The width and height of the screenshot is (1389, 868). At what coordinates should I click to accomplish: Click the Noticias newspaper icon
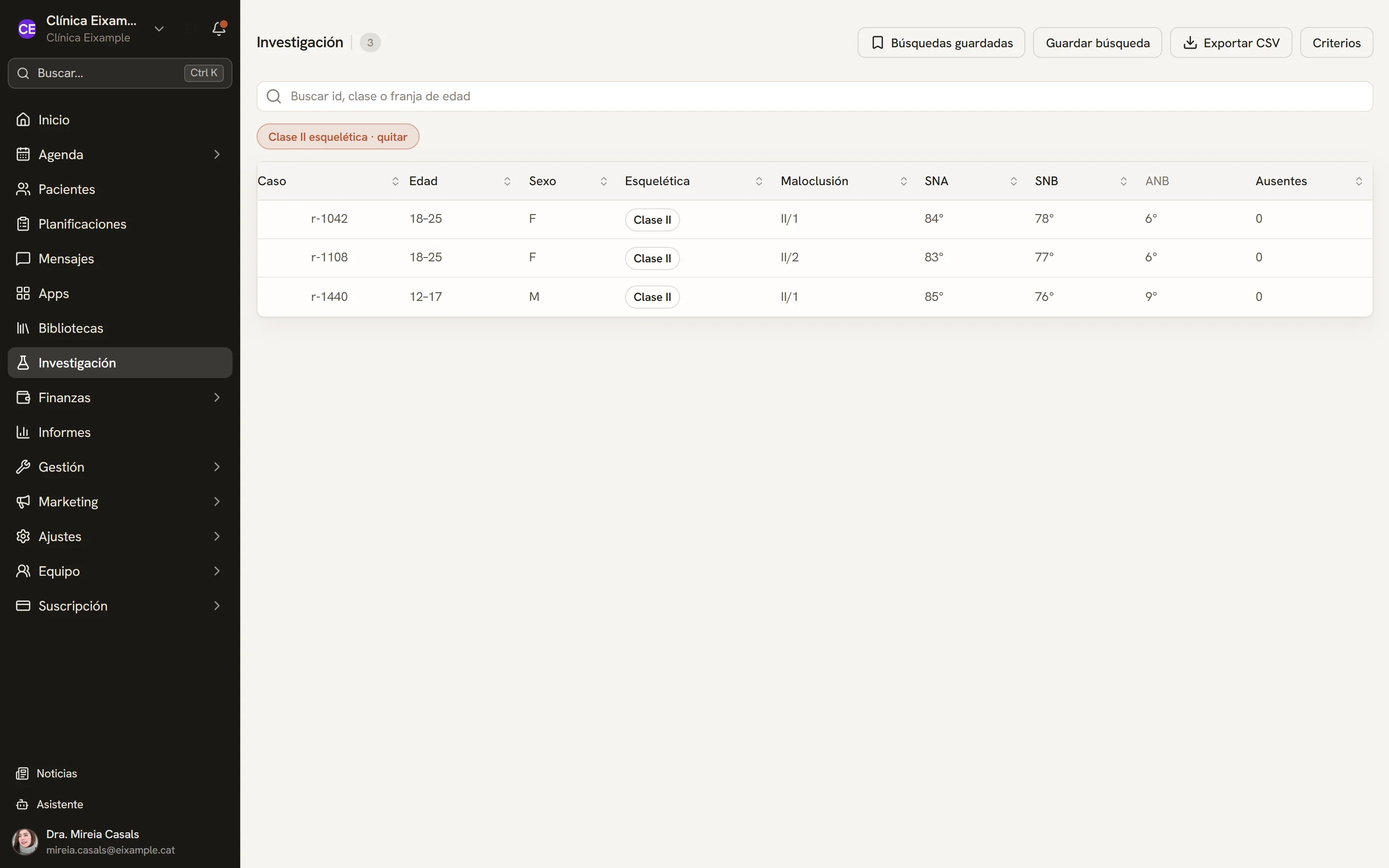22,773
